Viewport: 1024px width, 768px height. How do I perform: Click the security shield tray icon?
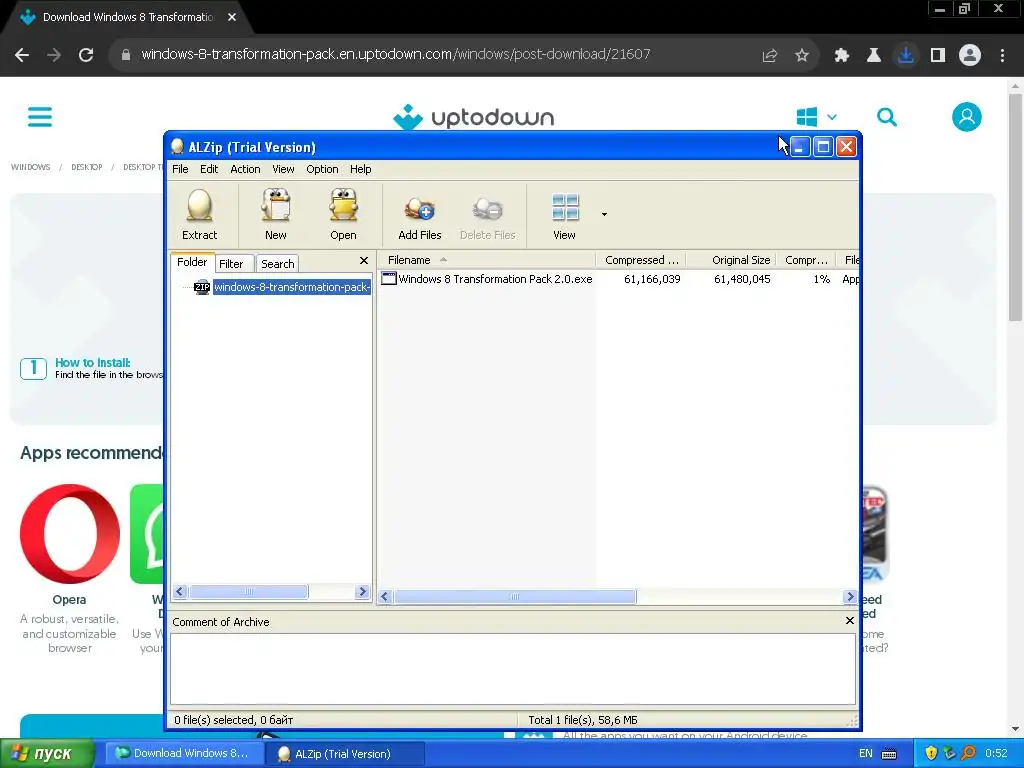tap(931, 754)
